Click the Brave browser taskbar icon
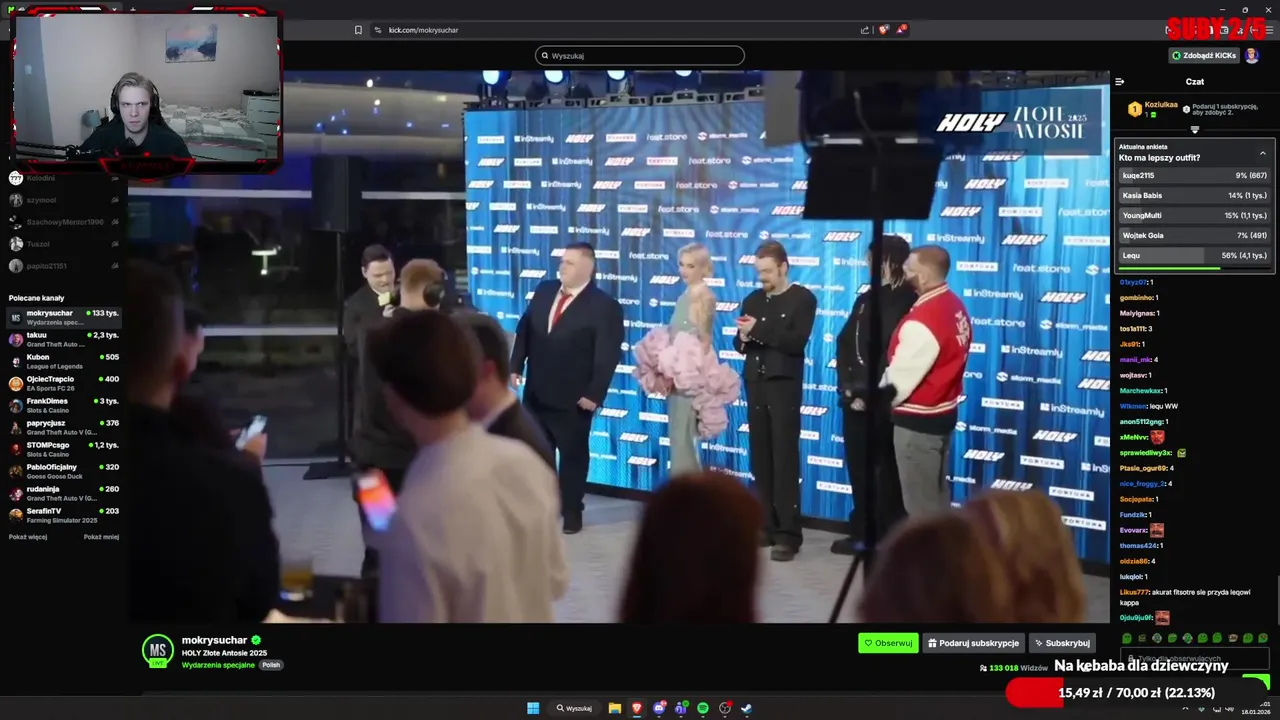Screen dimensions: 1280x720 [637, 708]
